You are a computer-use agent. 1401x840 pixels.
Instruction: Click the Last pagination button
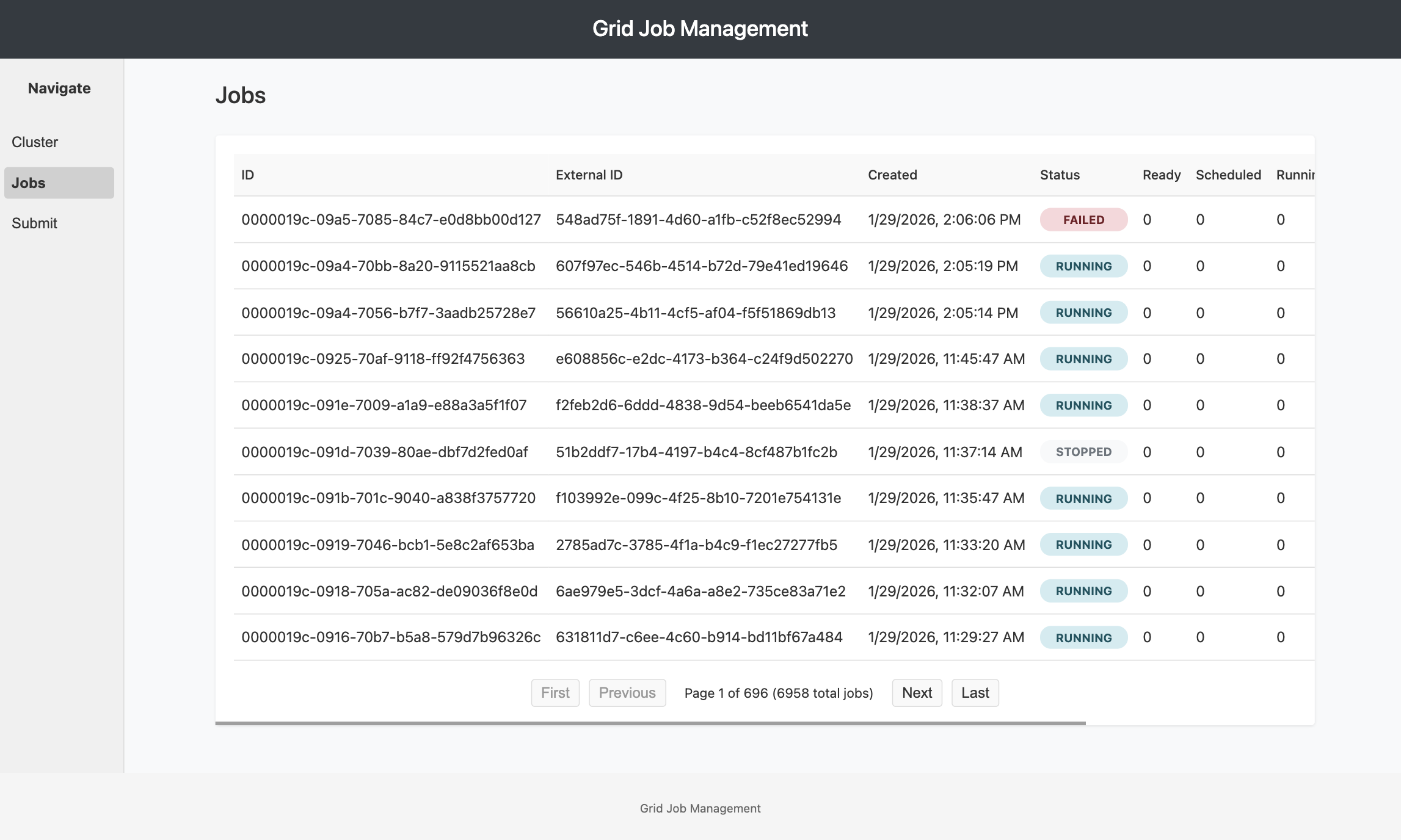[975, 693]
